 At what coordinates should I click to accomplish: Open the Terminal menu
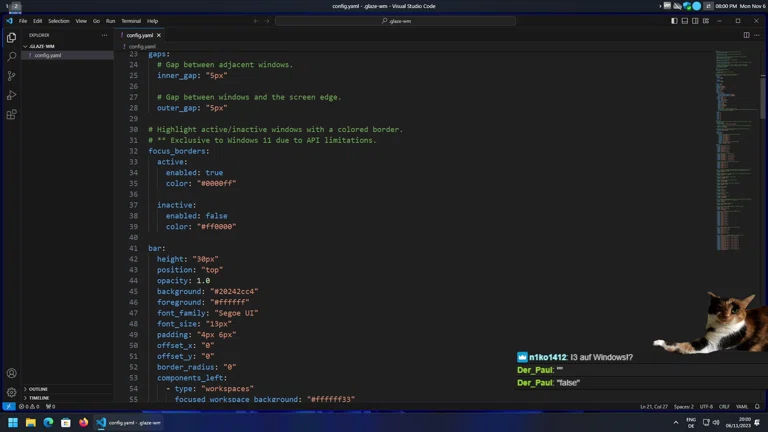[131, 21]
